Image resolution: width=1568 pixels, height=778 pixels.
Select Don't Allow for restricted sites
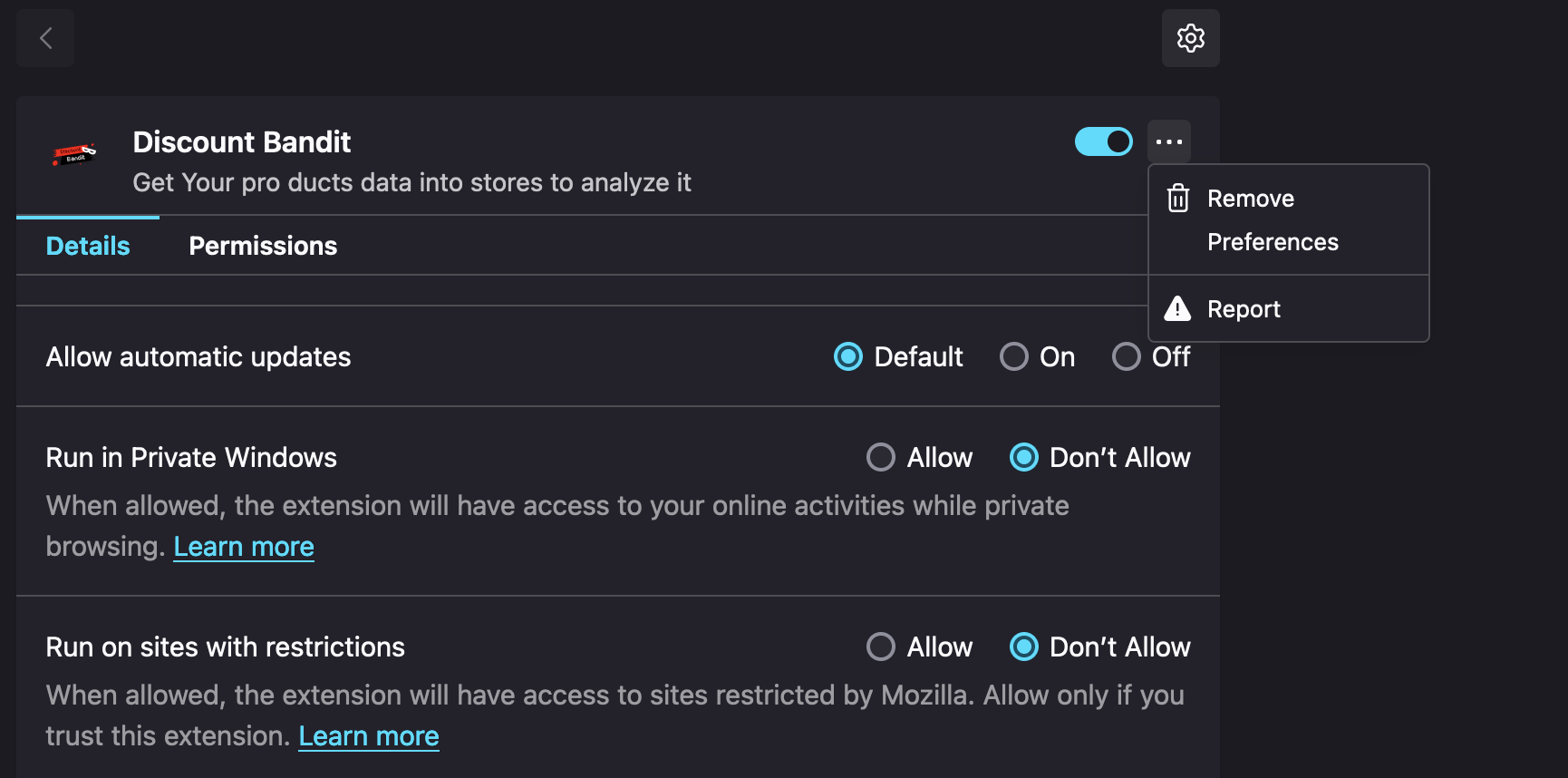[1024, 647]
